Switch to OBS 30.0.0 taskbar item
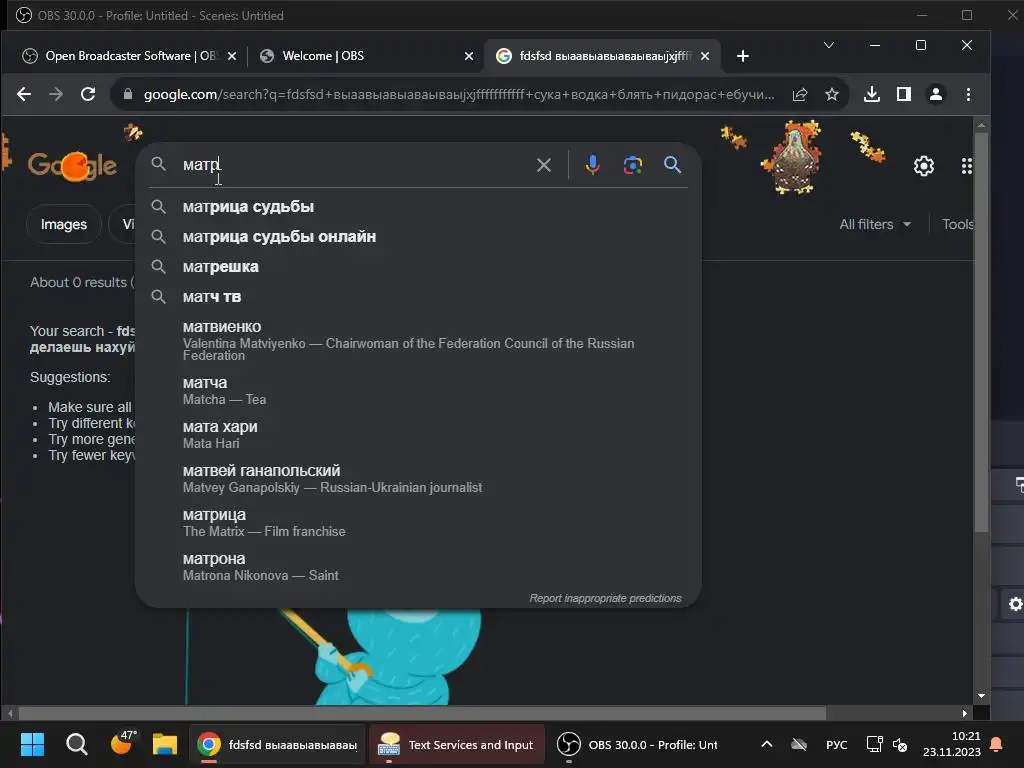The image size is (1024, 768). 637,744
